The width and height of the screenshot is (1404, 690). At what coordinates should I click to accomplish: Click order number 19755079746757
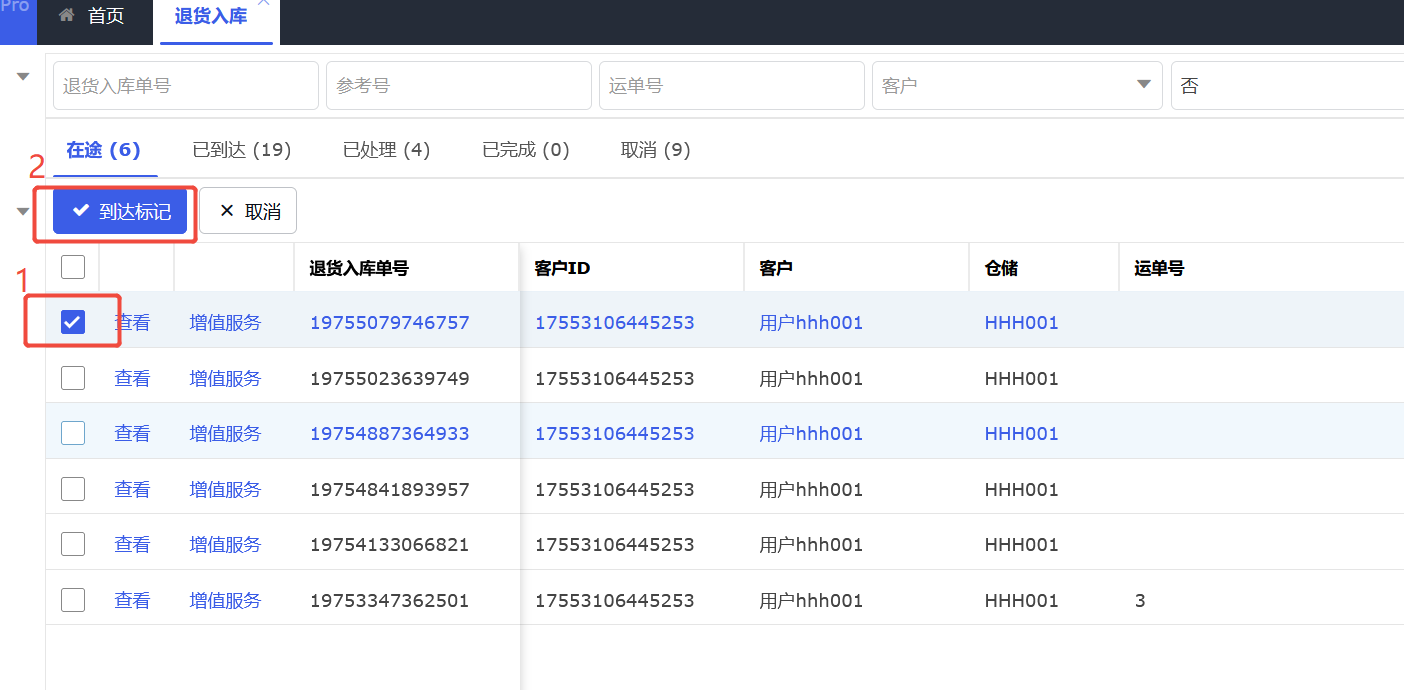pos(390,322)
